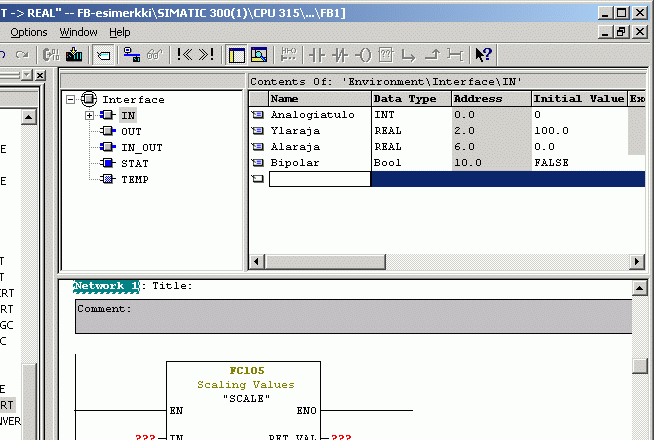Image resolution: width=654 pixels, height=440 pixels.
Task: Click the Close branch icon
Action: (432, 55)
